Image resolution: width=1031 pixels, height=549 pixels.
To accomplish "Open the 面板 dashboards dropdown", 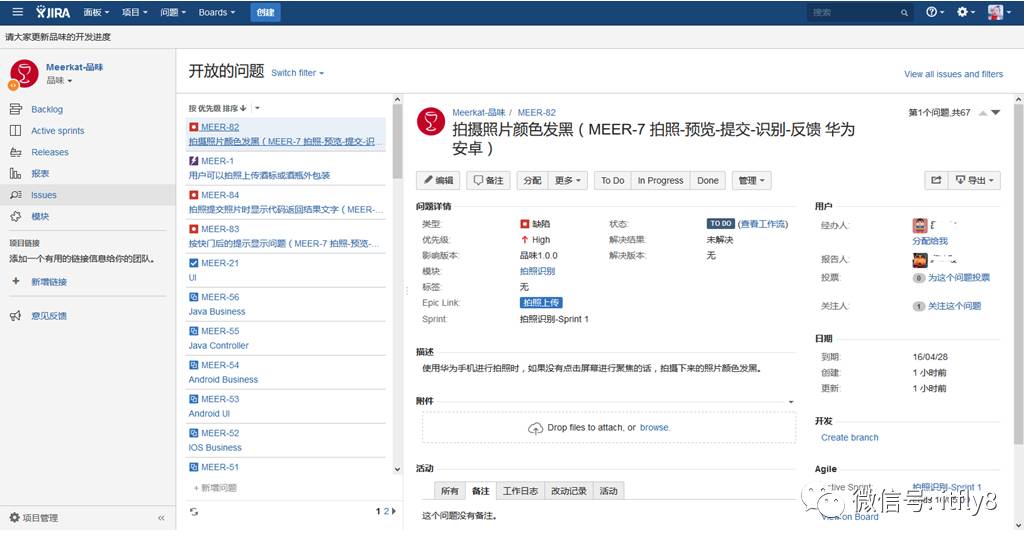I will 97,12.
